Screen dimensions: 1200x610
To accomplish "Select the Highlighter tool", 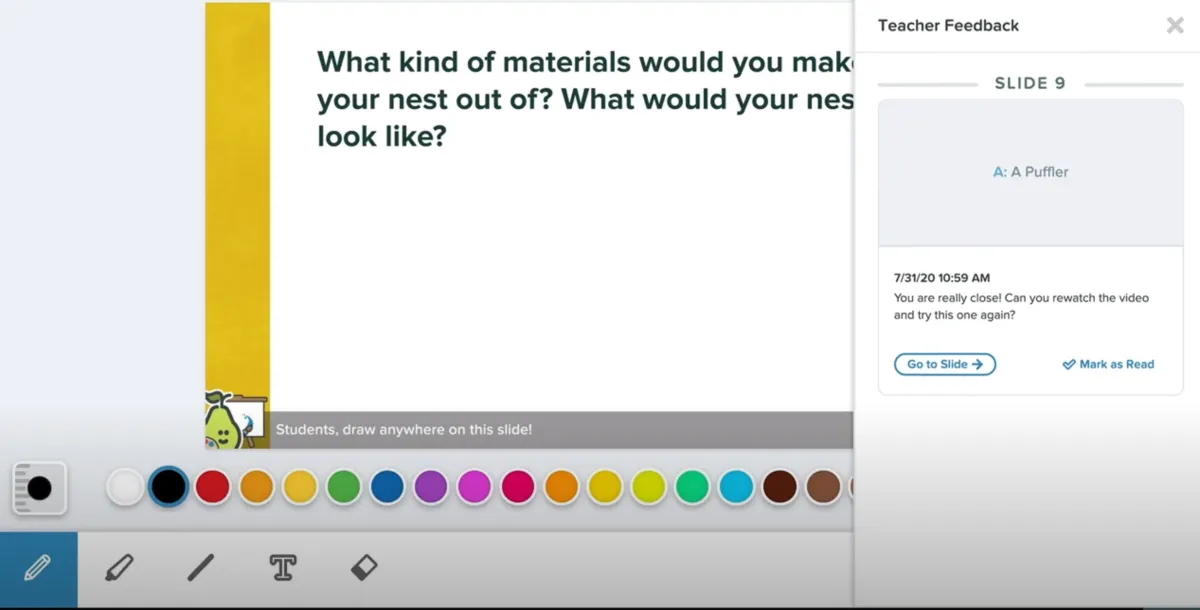I will (119, 569).
